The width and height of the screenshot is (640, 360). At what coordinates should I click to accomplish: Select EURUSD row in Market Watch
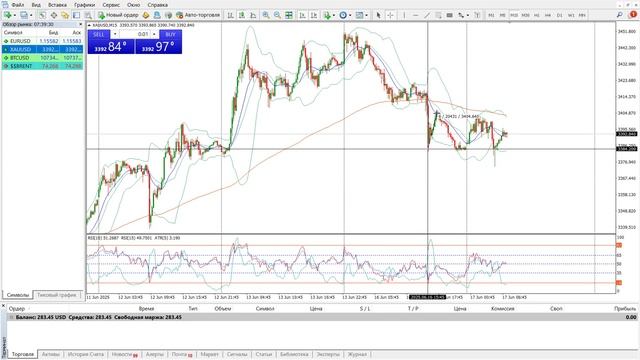tap(42, 41)
